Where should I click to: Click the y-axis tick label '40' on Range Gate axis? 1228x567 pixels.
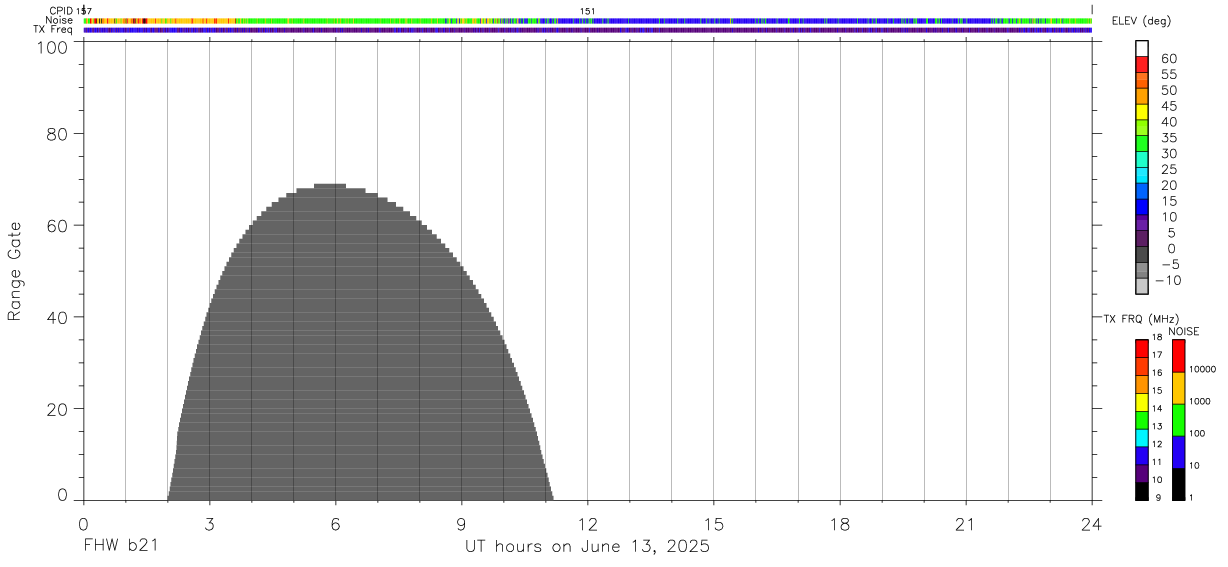56,318
